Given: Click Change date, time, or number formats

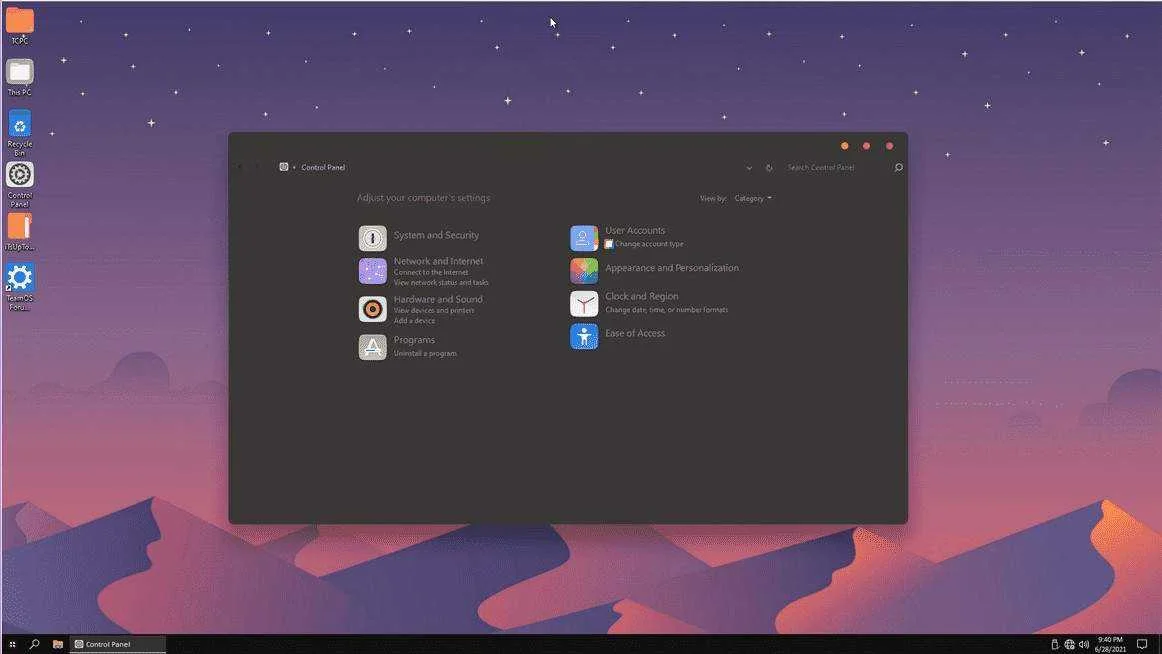Looking at the screenshot, I should pos(666,310).
